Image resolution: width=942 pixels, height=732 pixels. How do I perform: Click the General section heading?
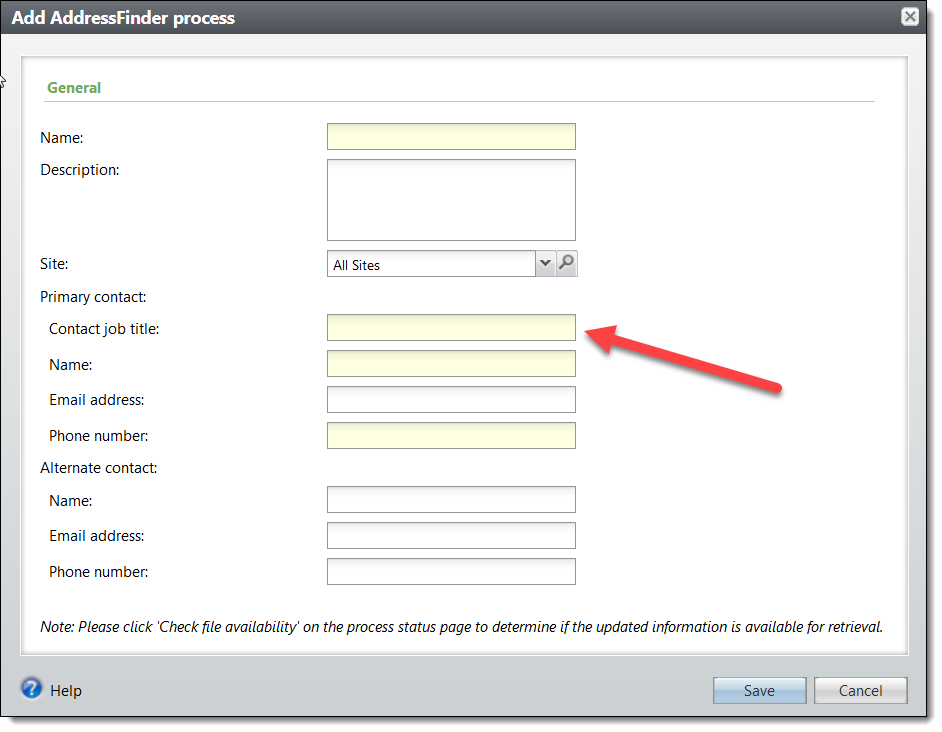click(74, 88)
